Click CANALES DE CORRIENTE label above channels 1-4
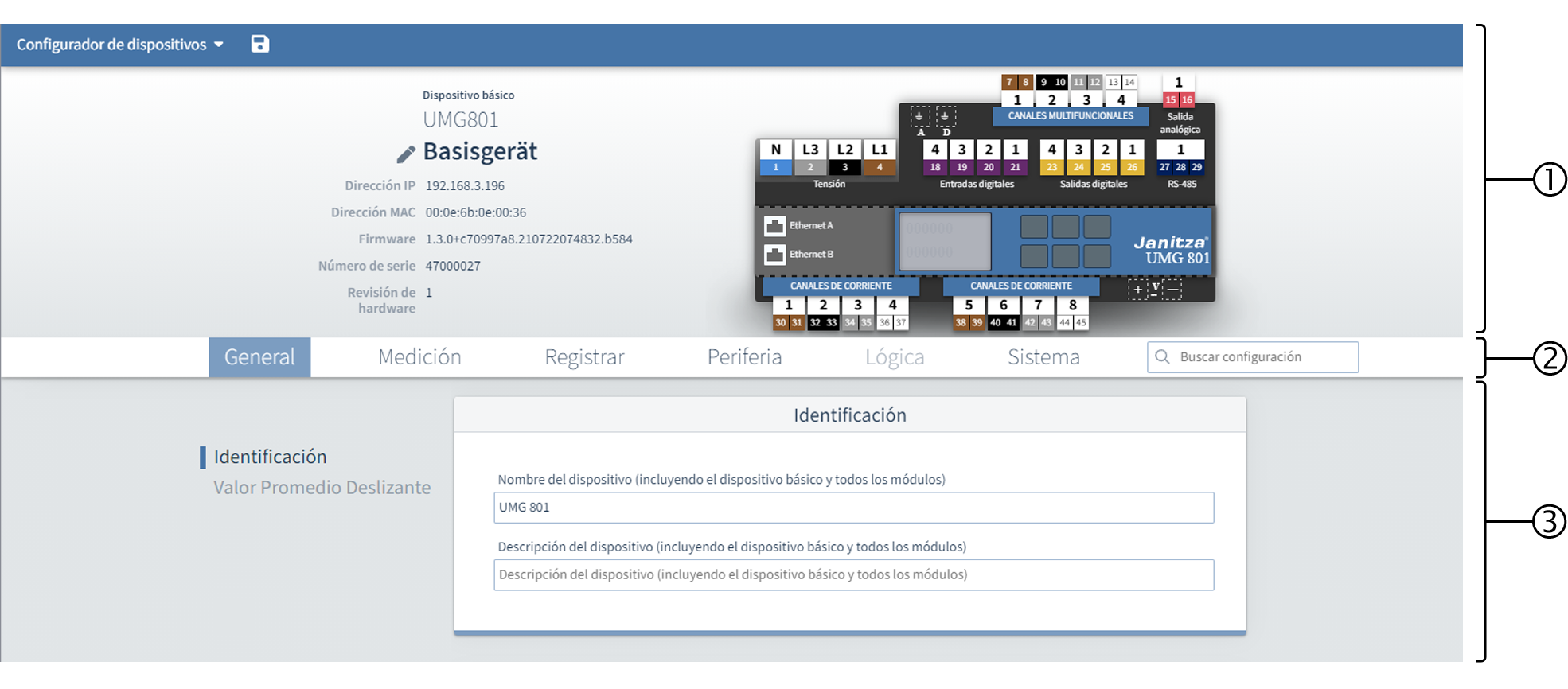Image resolution: width=1568 pixels, height=689 pixels. (841, 286)
